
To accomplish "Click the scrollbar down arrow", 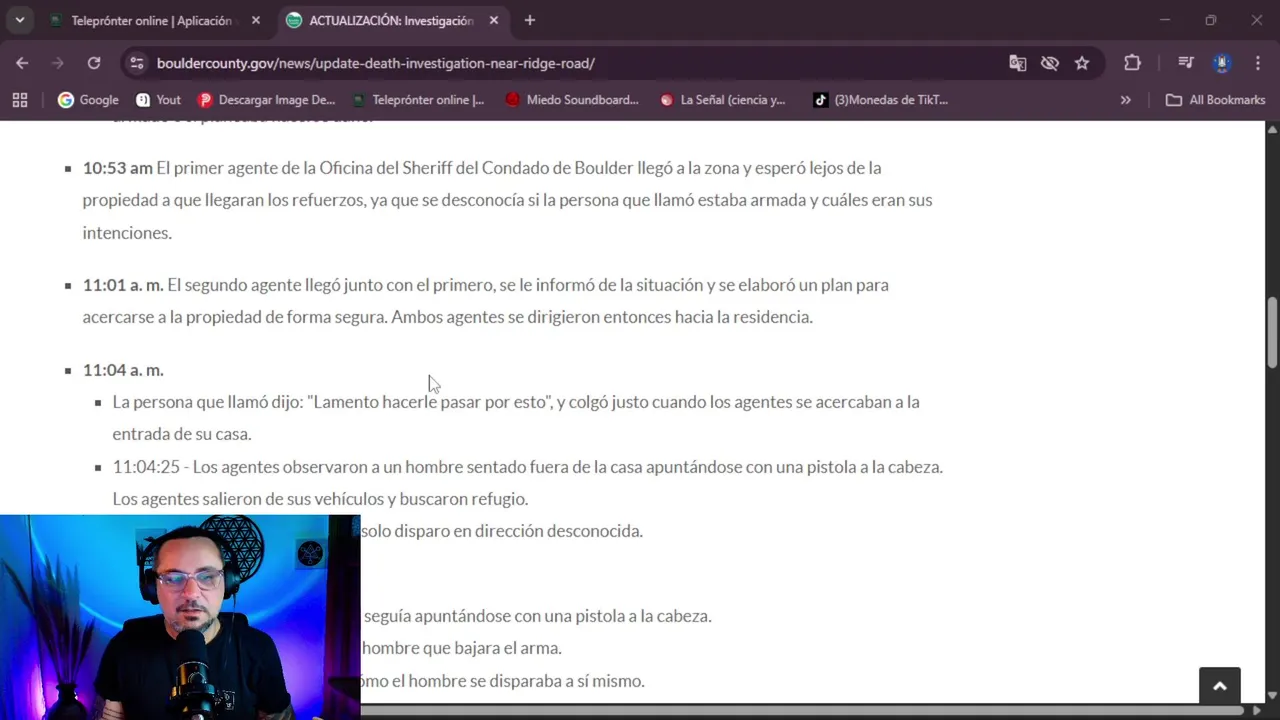I will pos(1272,695).
